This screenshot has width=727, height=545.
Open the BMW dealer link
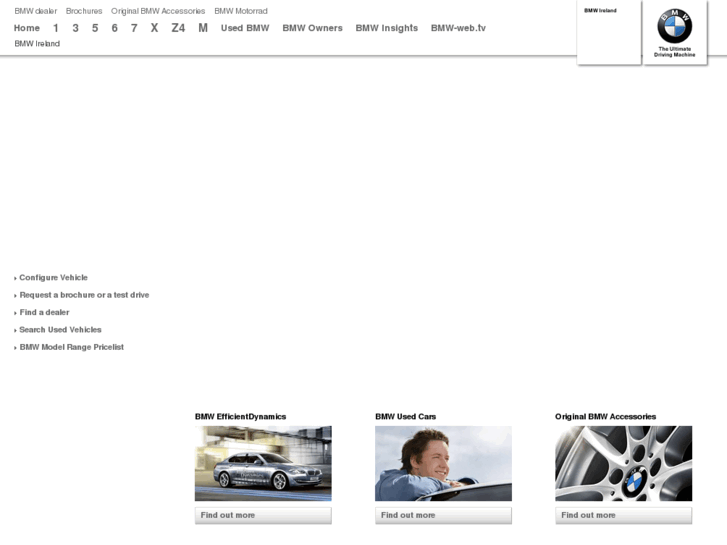coord(36,11)
